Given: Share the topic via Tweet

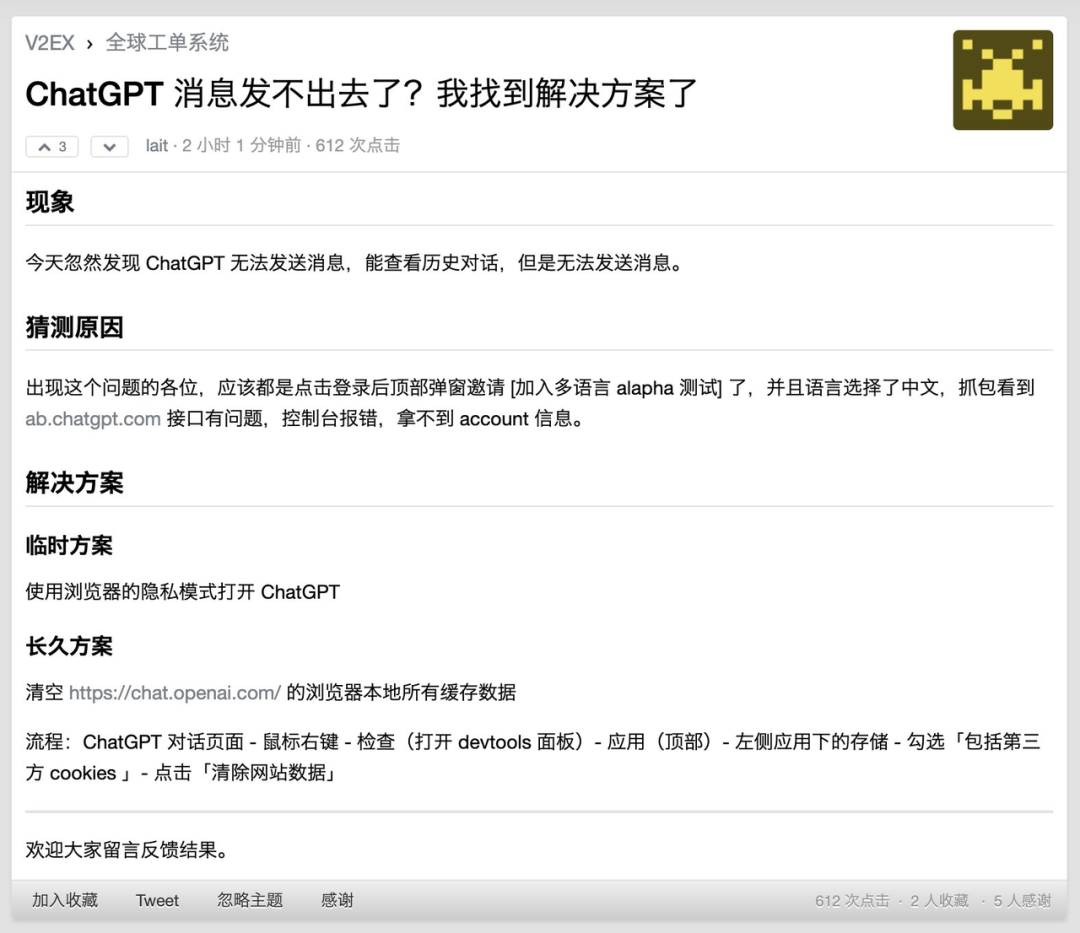Looking at the screenshot, I should (x=157, y=901).
